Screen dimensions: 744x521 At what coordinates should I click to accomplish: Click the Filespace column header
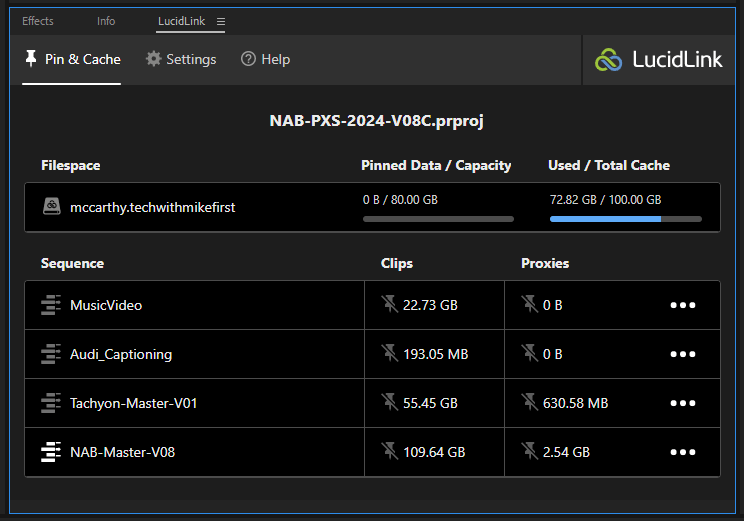71,165
